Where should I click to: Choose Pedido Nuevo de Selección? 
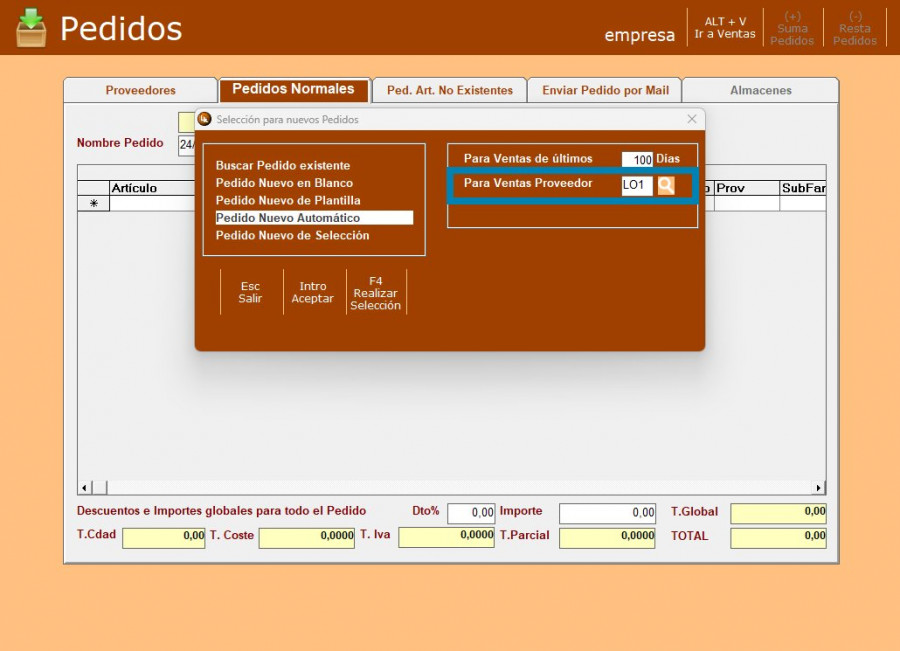[x=292, y=236]
